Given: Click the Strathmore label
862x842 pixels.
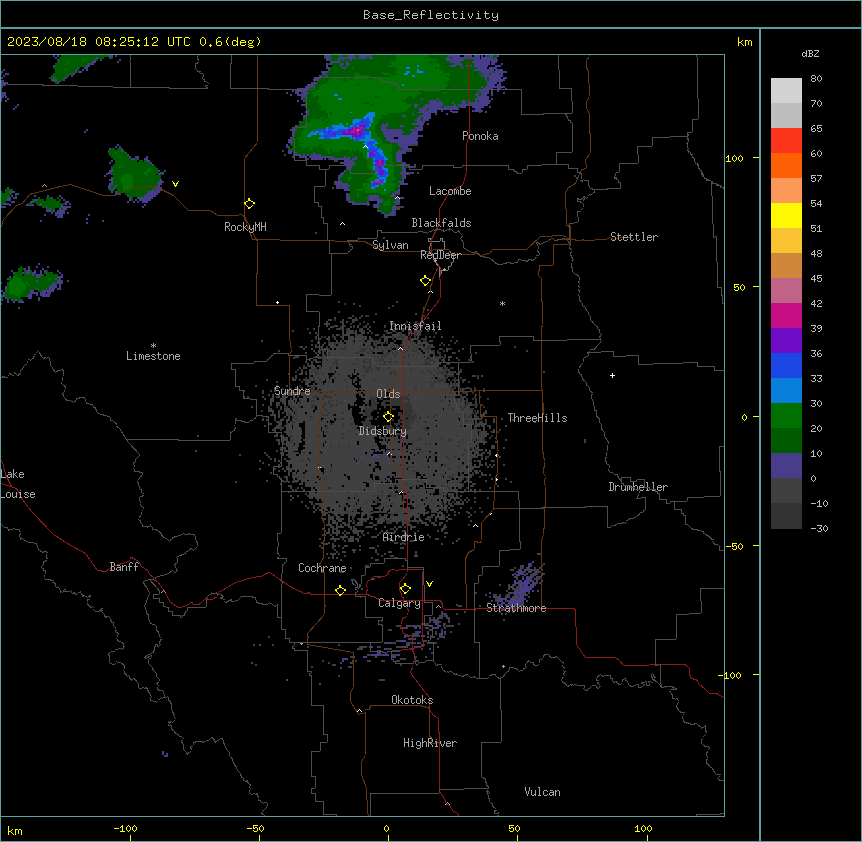Looking at the screenshot, I should [516, 608].
